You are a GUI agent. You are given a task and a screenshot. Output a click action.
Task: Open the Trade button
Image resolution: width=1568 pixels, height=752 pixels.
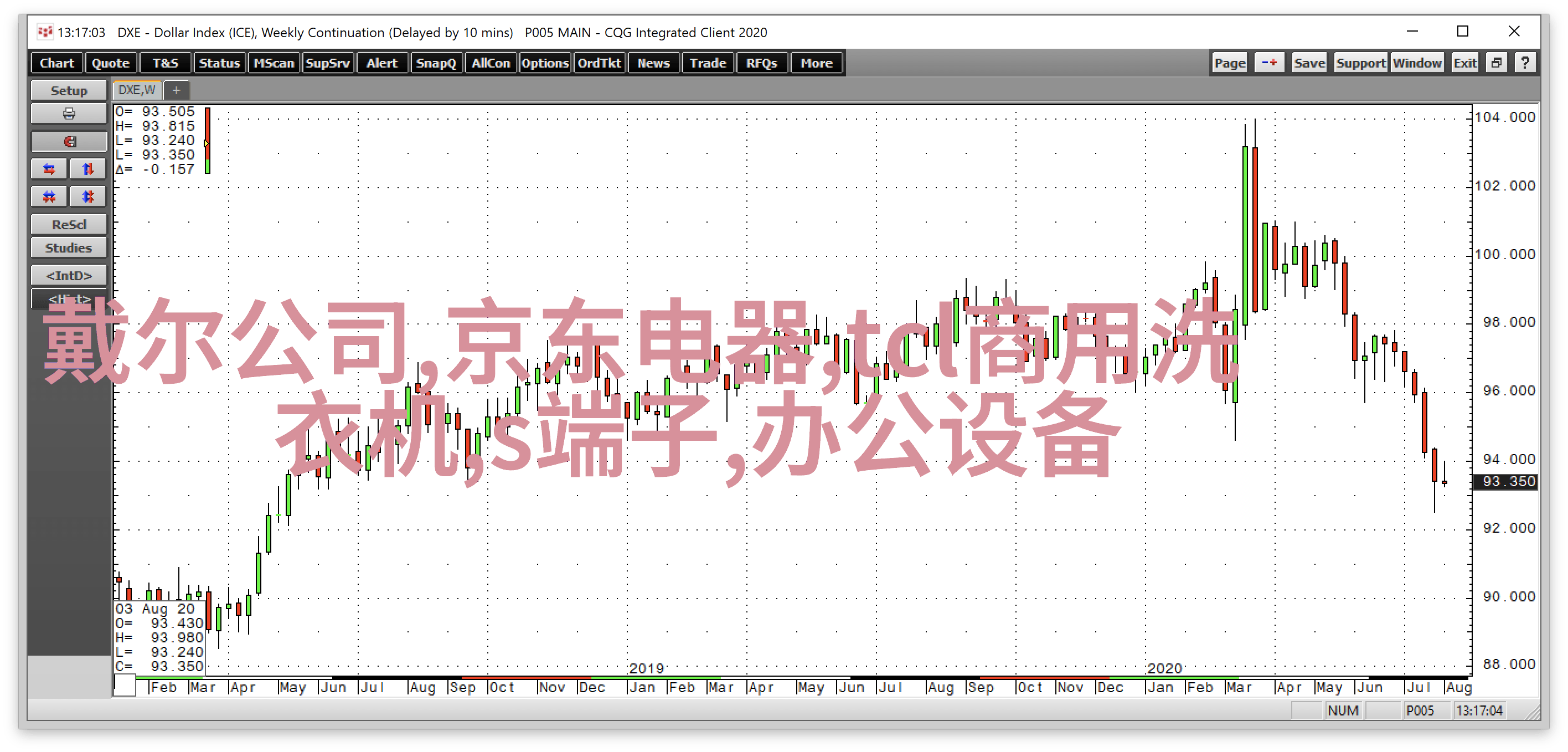[707, 63]
